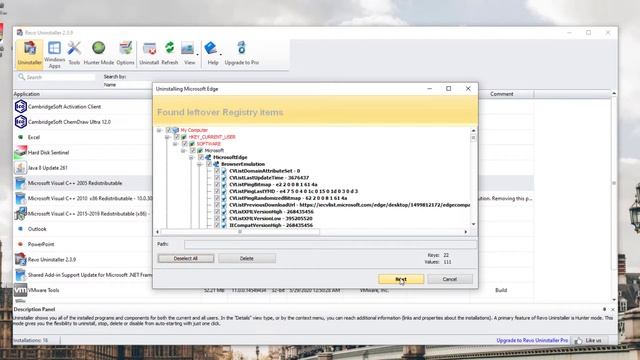This screenshot has height=360, width=640.
Task: Collapse the Microsoft tree node
Action: click(183, 151)
